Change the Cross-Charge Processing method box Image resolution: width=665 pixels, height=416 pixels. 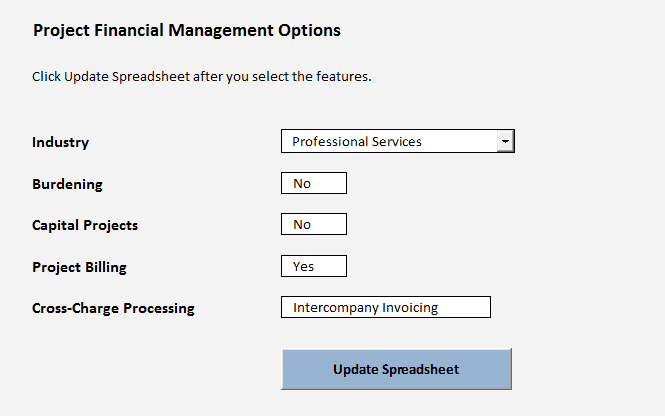386,307
